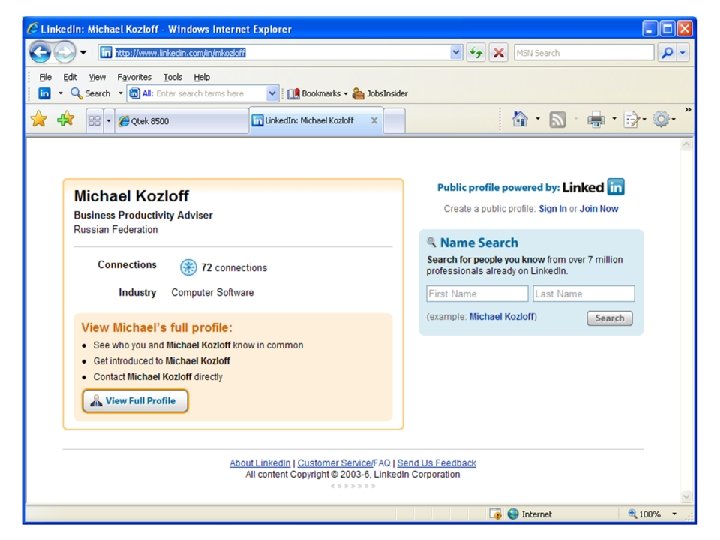Click the magnifier Search button next to MSN Search

point(667,53)
